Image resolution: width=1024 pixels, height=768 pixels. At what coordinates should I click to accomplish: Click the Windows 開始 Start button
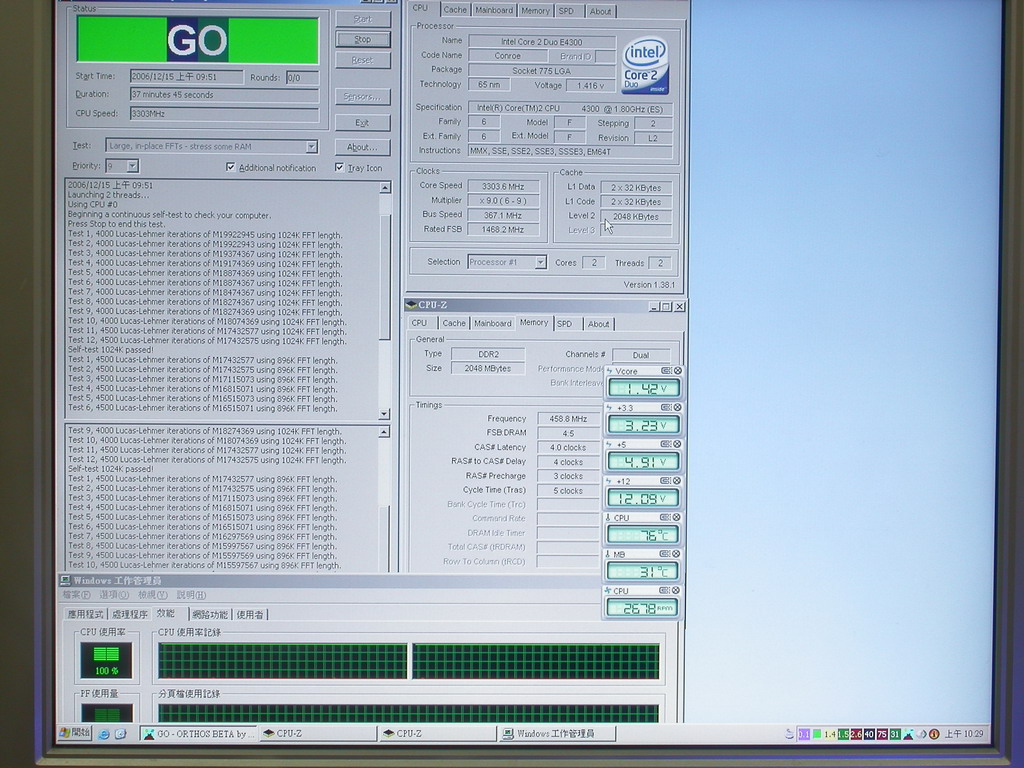[x=76, y=733]
